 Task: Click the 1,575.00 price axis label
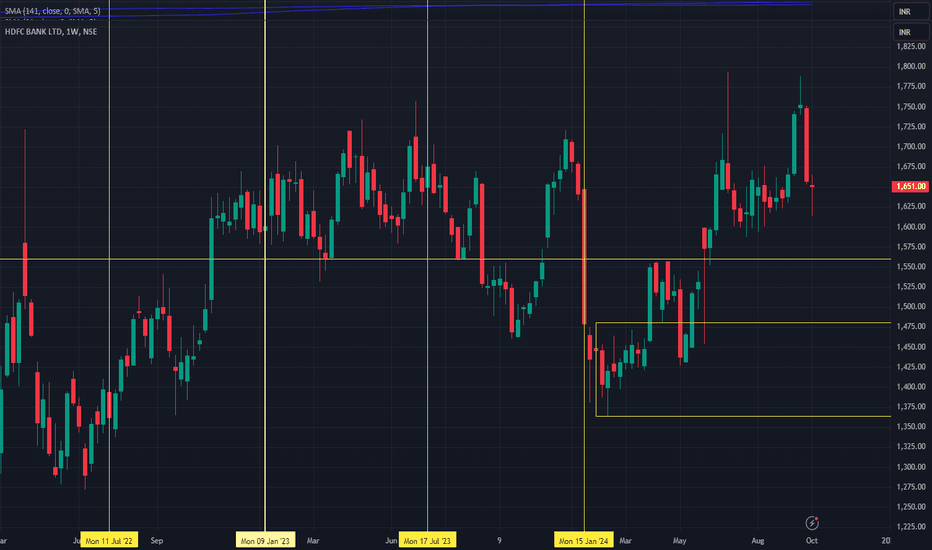point(911,246)
